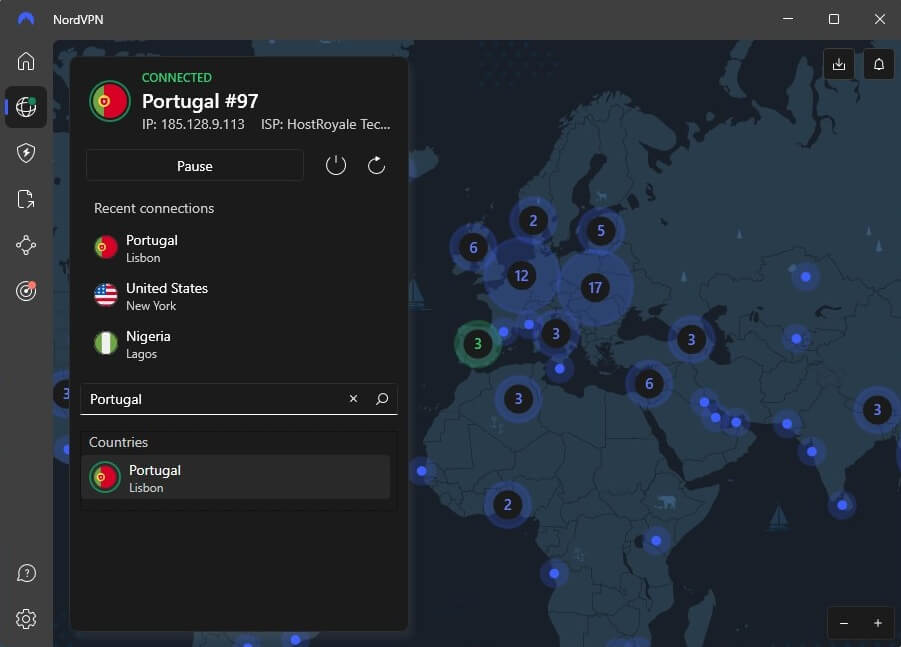Open the Home panel from the sidebar
The image size is (901, 647).
26,61
